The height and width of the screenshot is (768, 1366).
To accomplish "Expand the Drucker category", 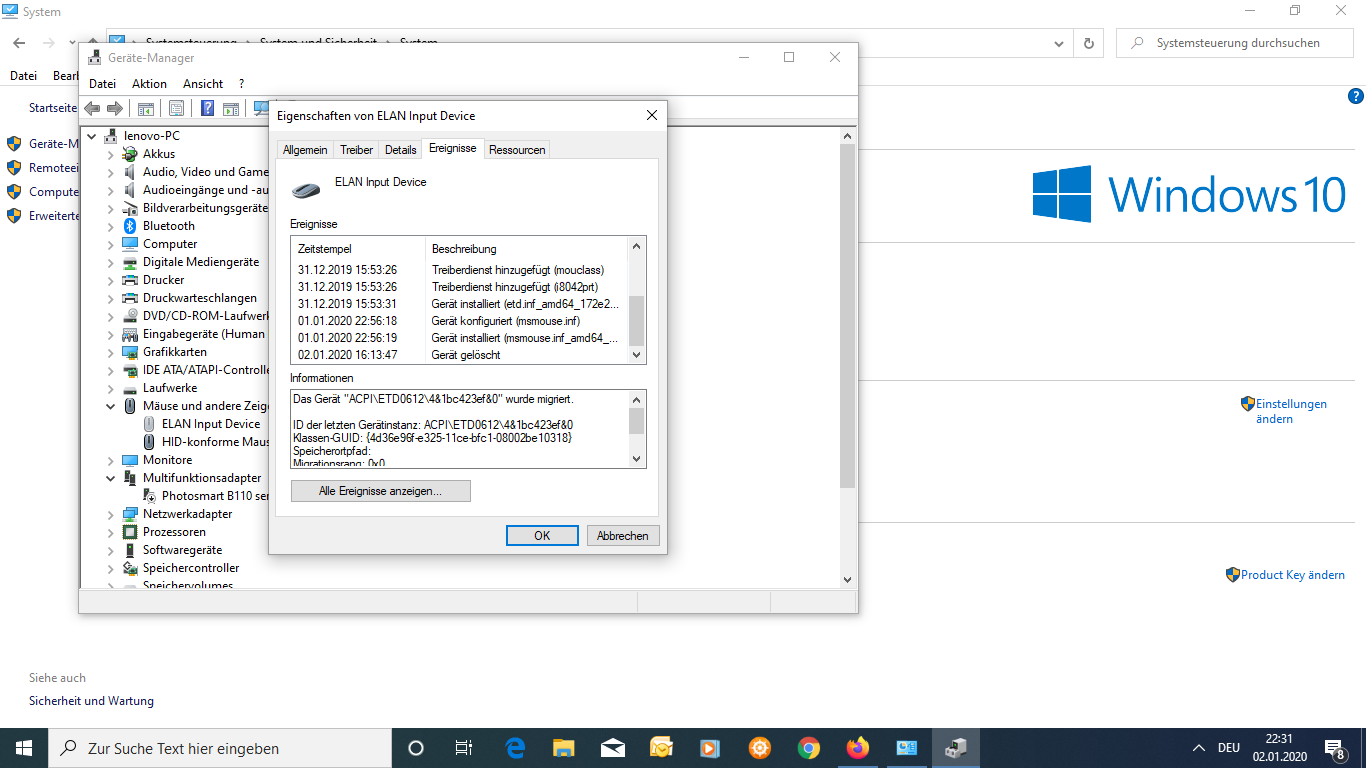I will click(111, 280).
